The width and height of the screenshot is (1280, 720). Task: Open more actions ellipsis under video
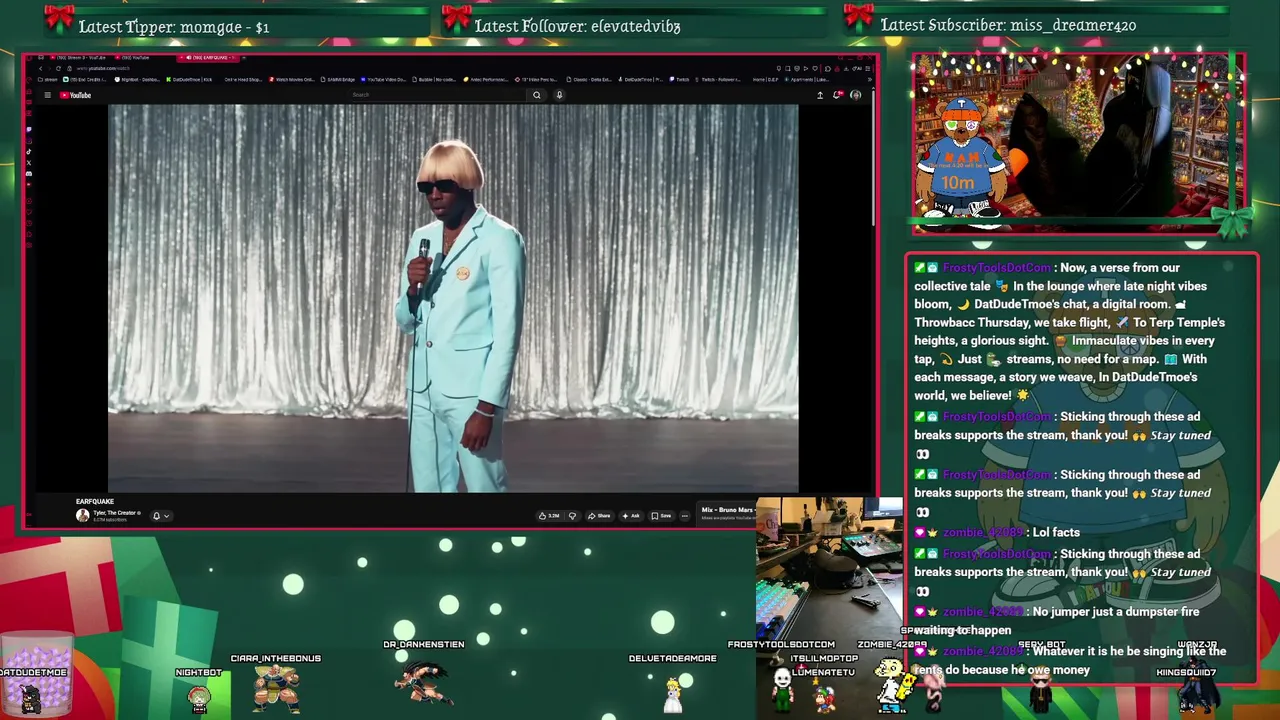pyautogui.click(x=685, y=516)
